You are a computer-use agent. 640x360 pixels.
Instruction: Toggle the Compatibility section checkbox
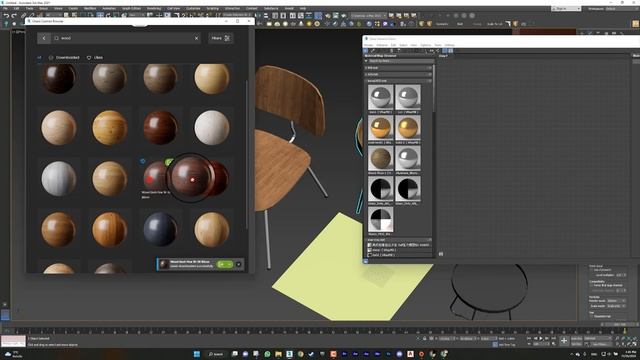[591, 285]
